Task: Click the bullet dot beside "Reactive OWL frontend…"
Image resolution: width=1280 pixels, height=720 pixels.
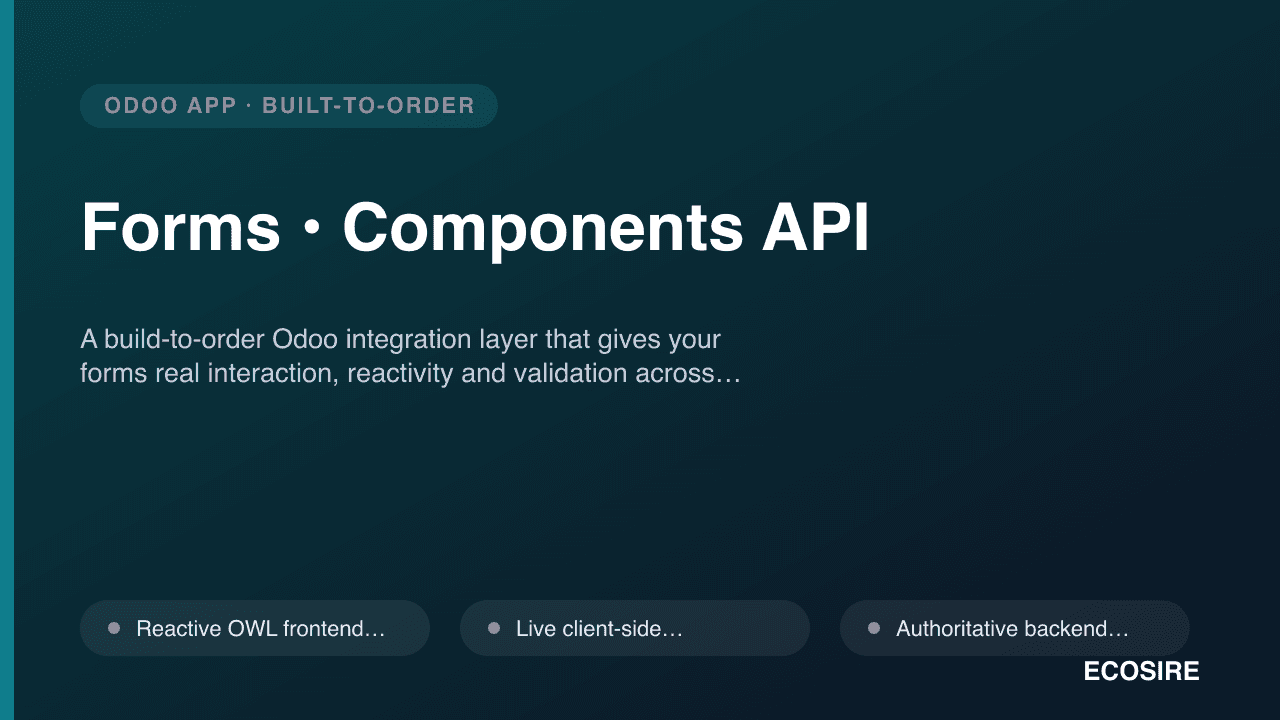Action: [x=114, y=628]
